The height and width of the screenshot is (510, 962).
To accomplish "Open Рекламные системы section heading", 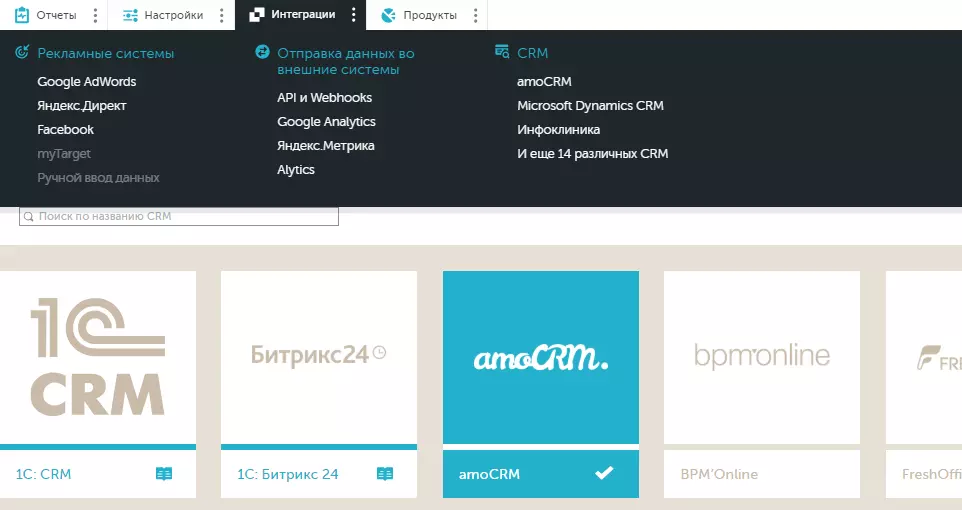I will (106, 53).
